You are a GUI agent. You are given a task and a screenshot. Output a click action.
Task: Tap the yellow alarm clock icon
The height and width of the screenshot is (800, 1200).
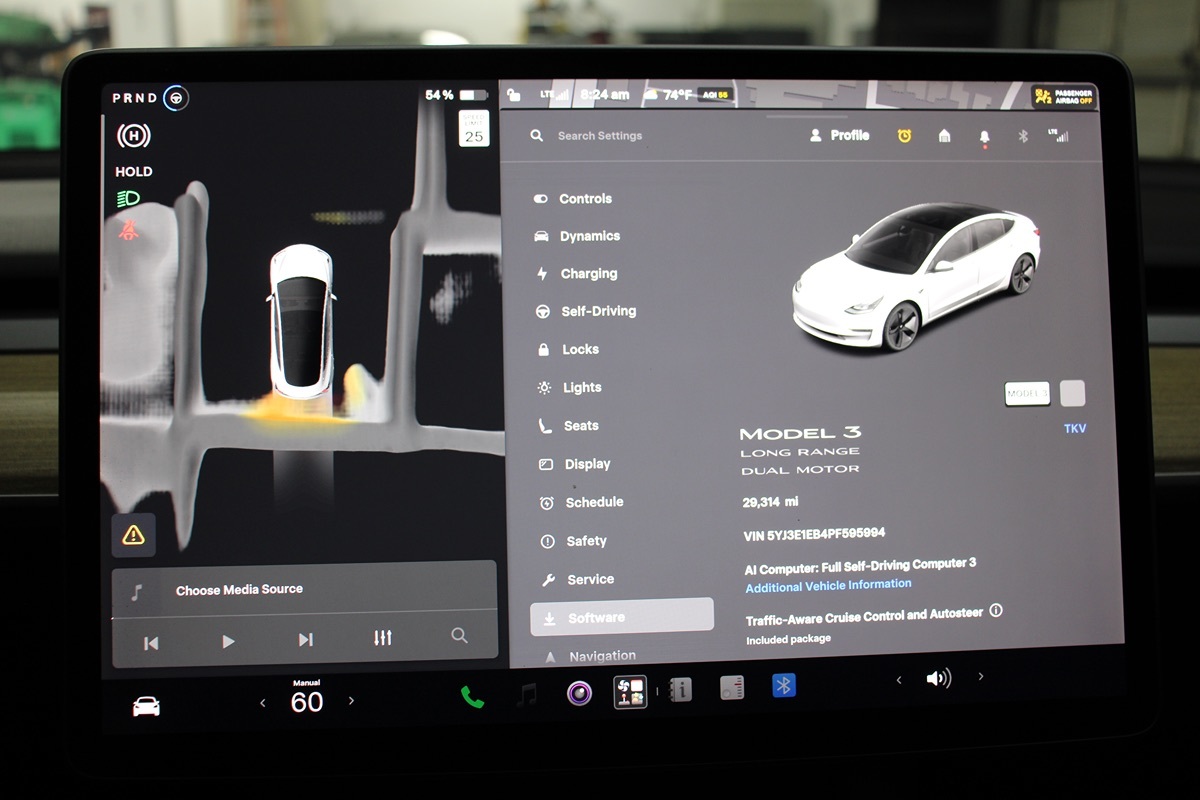(904, 135)
